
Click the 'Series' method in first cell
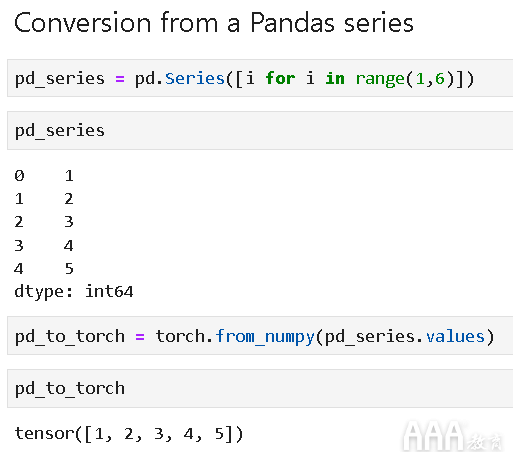(x=195, y=79)
